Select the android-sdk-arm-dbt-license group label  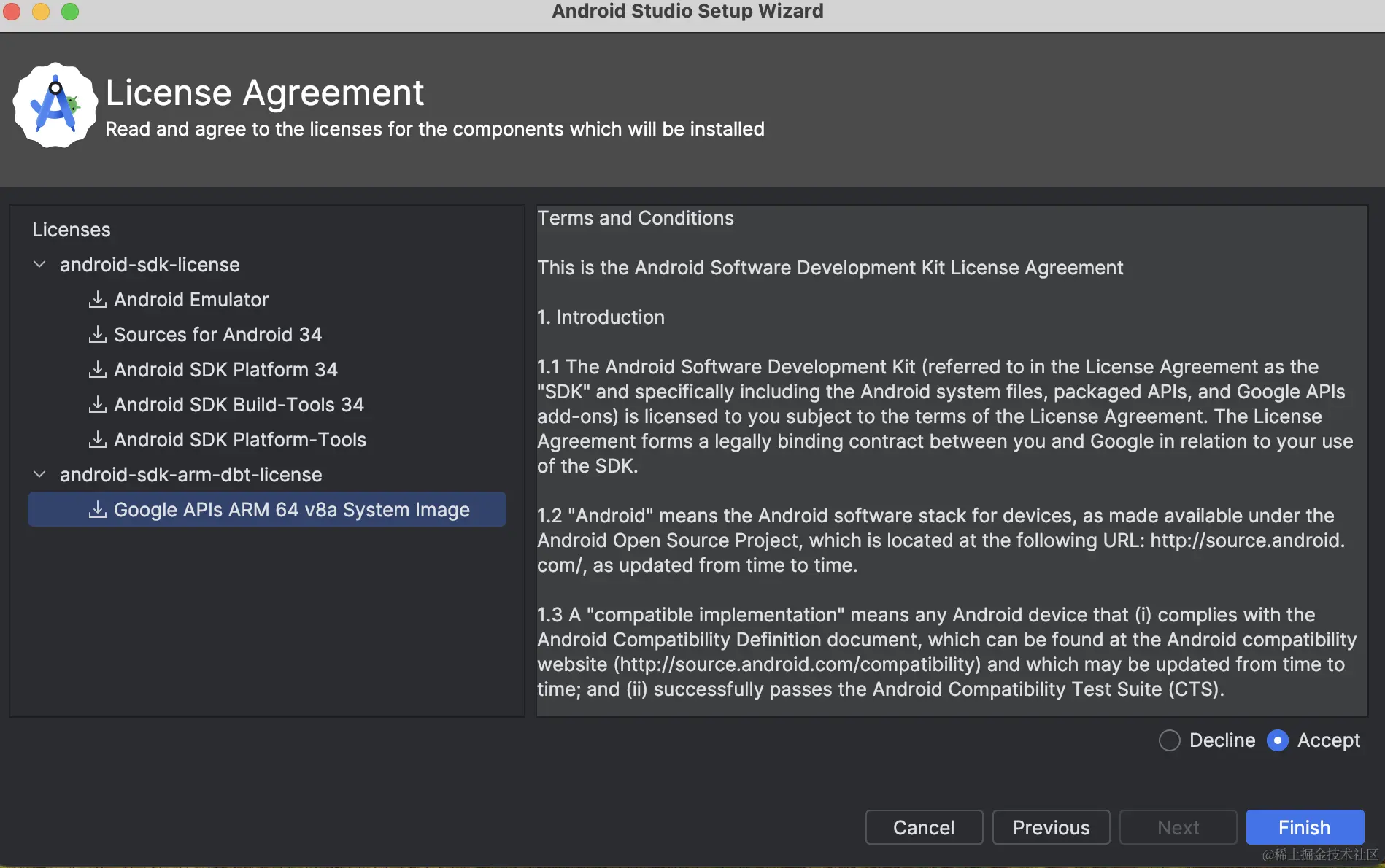pyautogui.click(x=190, y=475)
